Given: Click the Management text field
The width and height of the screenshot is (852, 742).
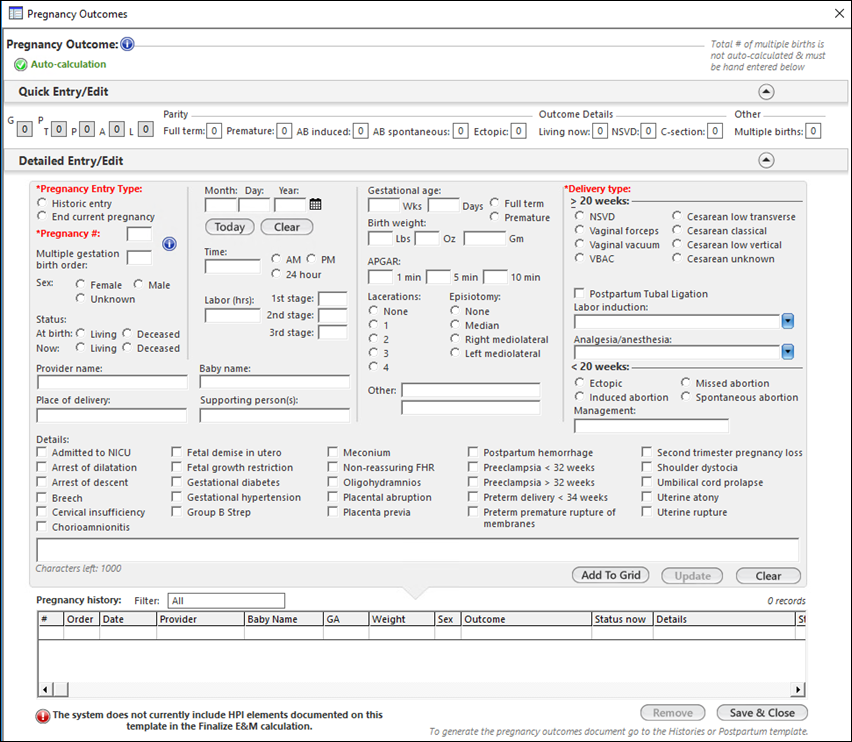Looking at the screenshot, I should [651, 426].
